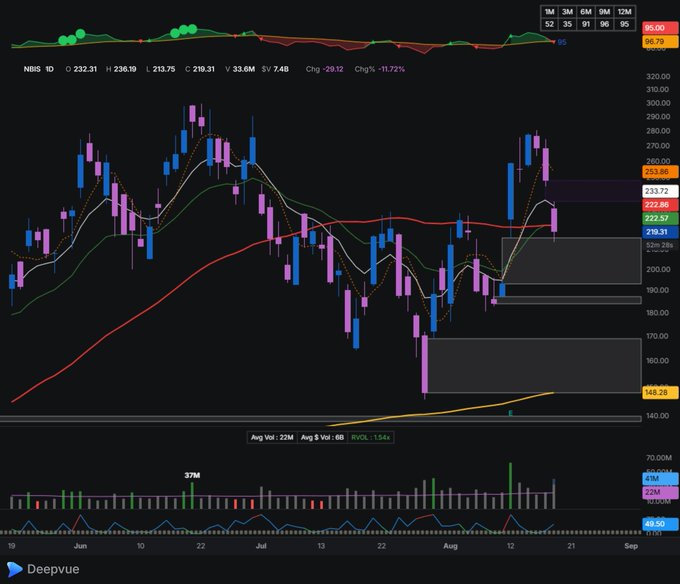The image size is (680, 584).
Task: Click the Jun date axis label
Action: (x=80, y=545)
